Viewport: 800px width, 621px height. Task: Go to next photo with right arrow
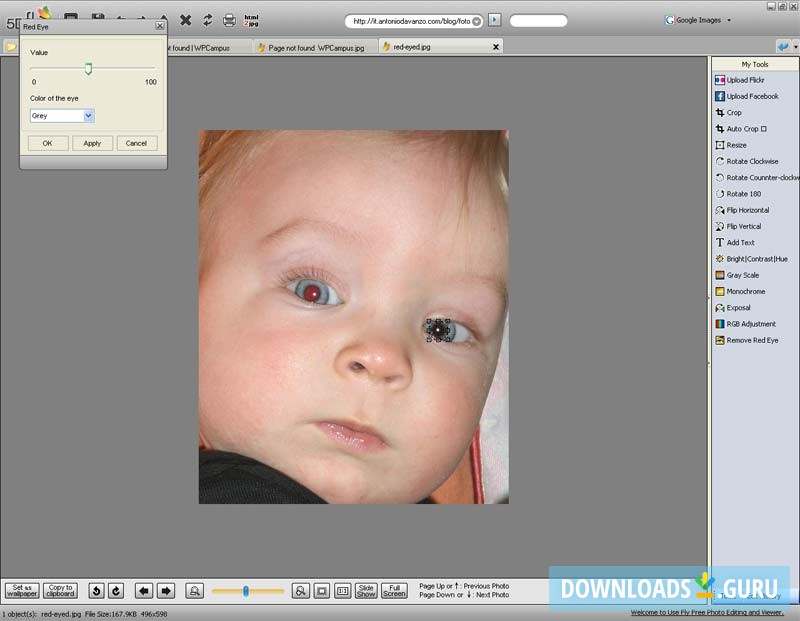(166, 591)
